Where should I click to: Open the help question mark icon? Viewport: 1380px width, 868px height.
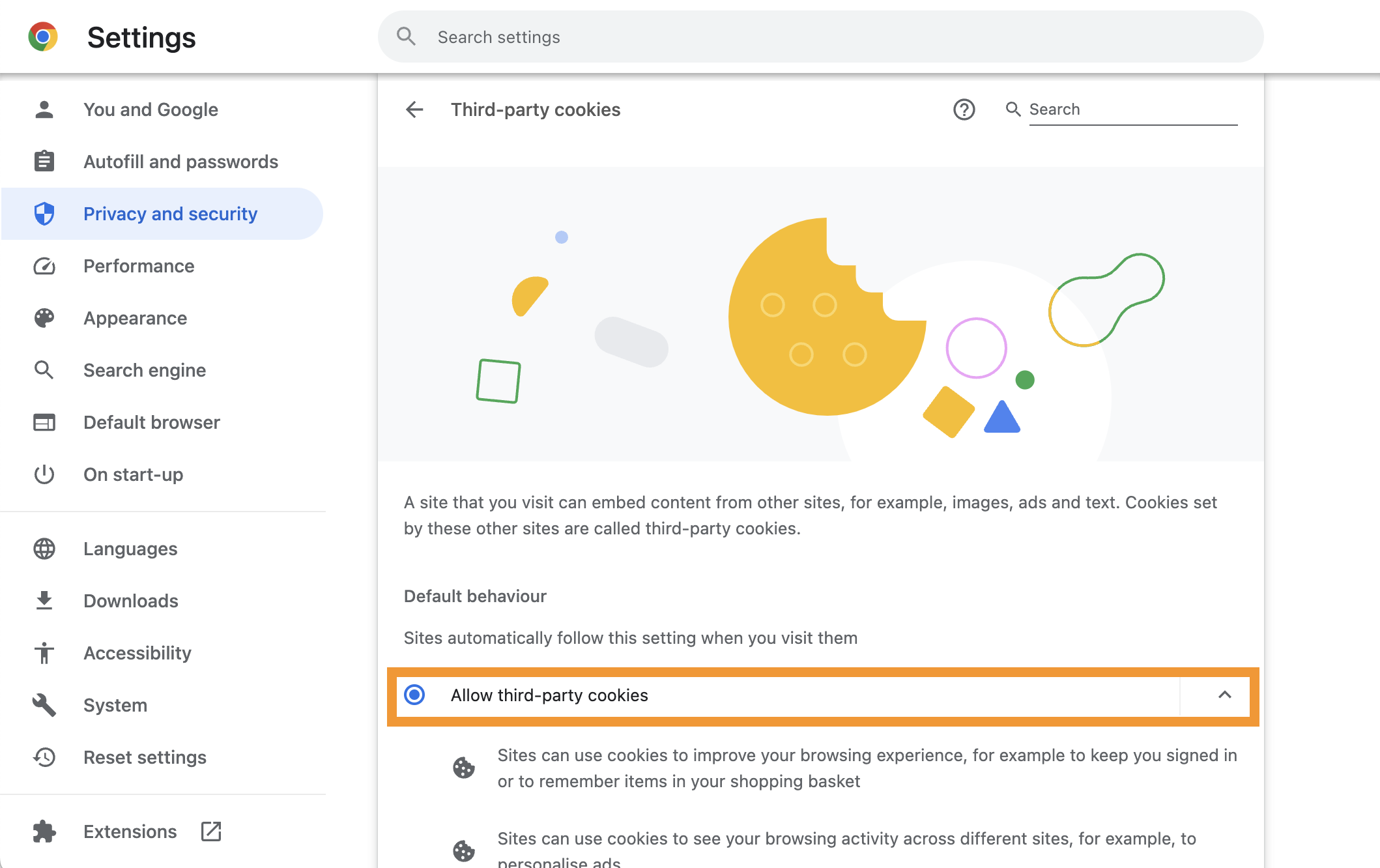pos(964,109)
